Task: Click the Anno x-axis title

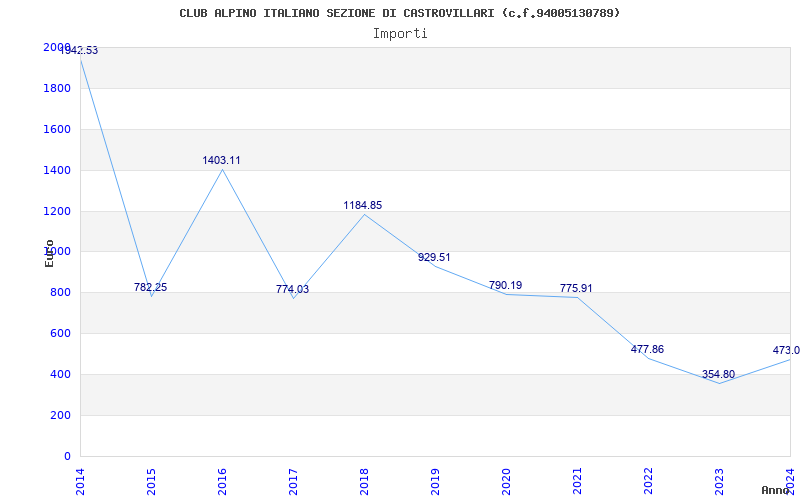Action: [x=776, y=490]
